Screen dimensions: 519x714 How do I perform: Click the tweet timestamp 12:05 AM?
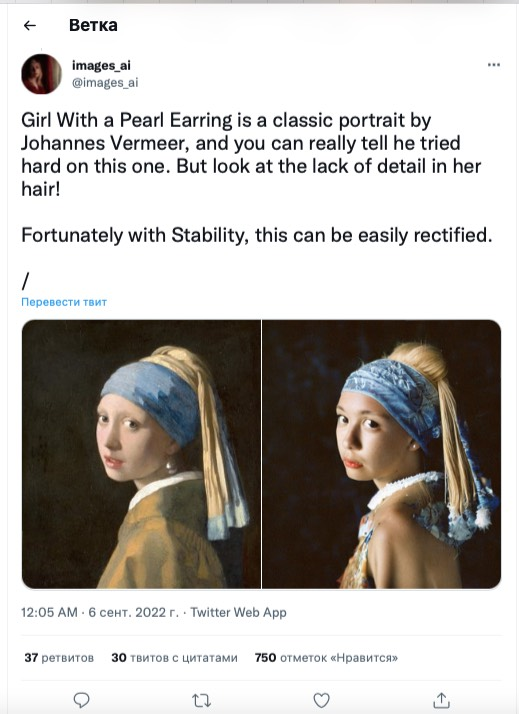coord(49,612)
